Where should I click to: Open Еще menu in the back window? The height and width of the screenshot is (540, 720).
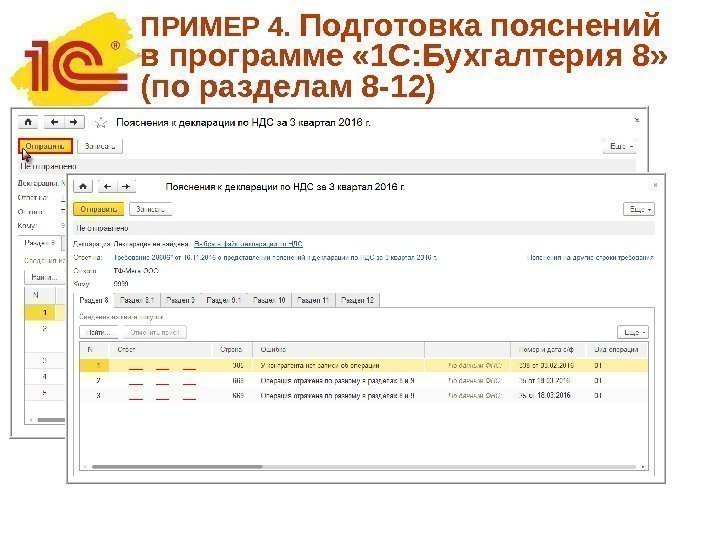pyautogui.click(x=621, y=146)
